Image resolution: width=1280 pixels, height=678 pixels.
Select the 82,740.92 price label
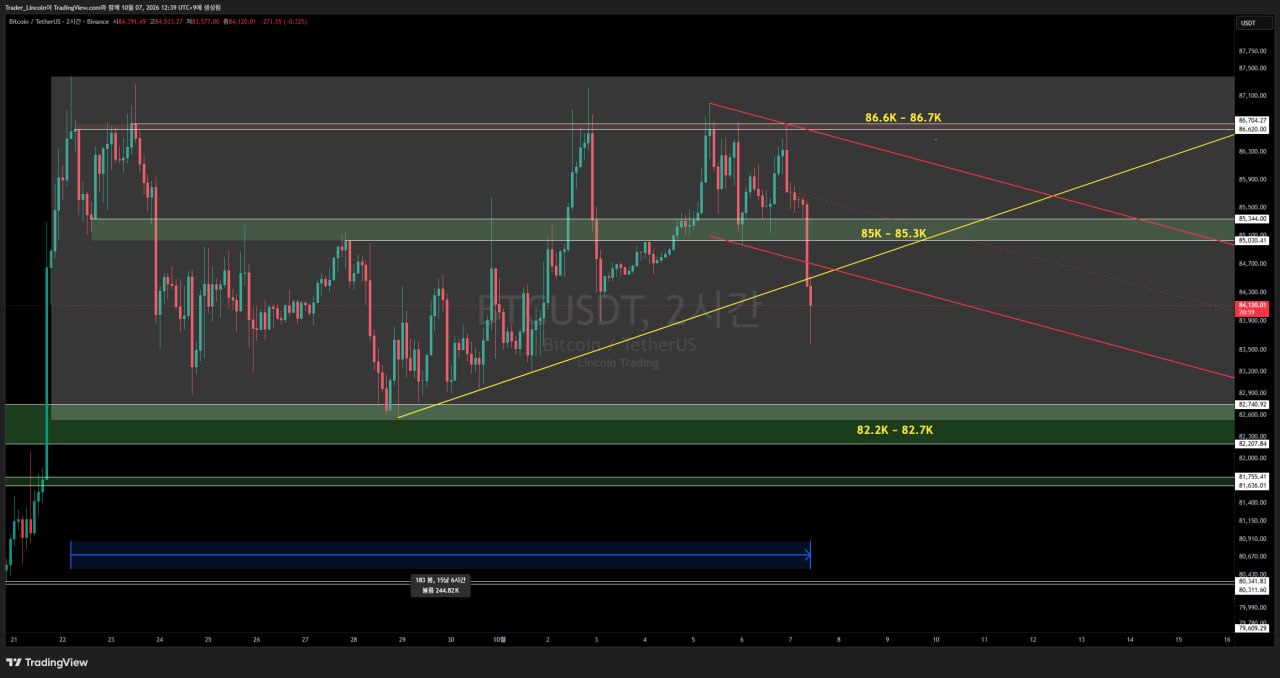pos(1252,404)
